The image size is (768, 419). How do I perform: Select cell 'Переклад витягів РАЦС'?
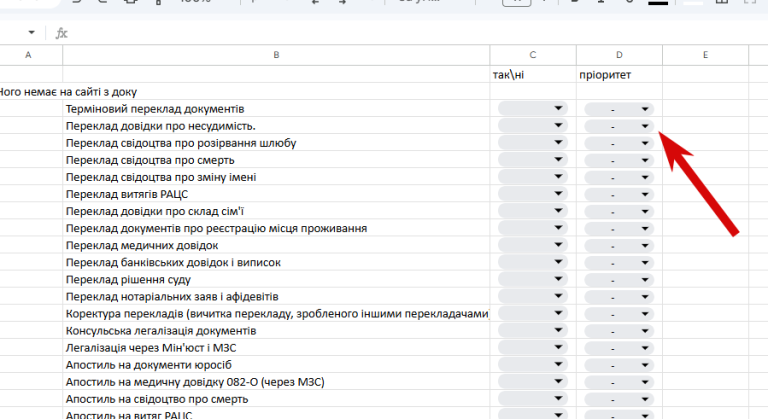click(276, 194)
